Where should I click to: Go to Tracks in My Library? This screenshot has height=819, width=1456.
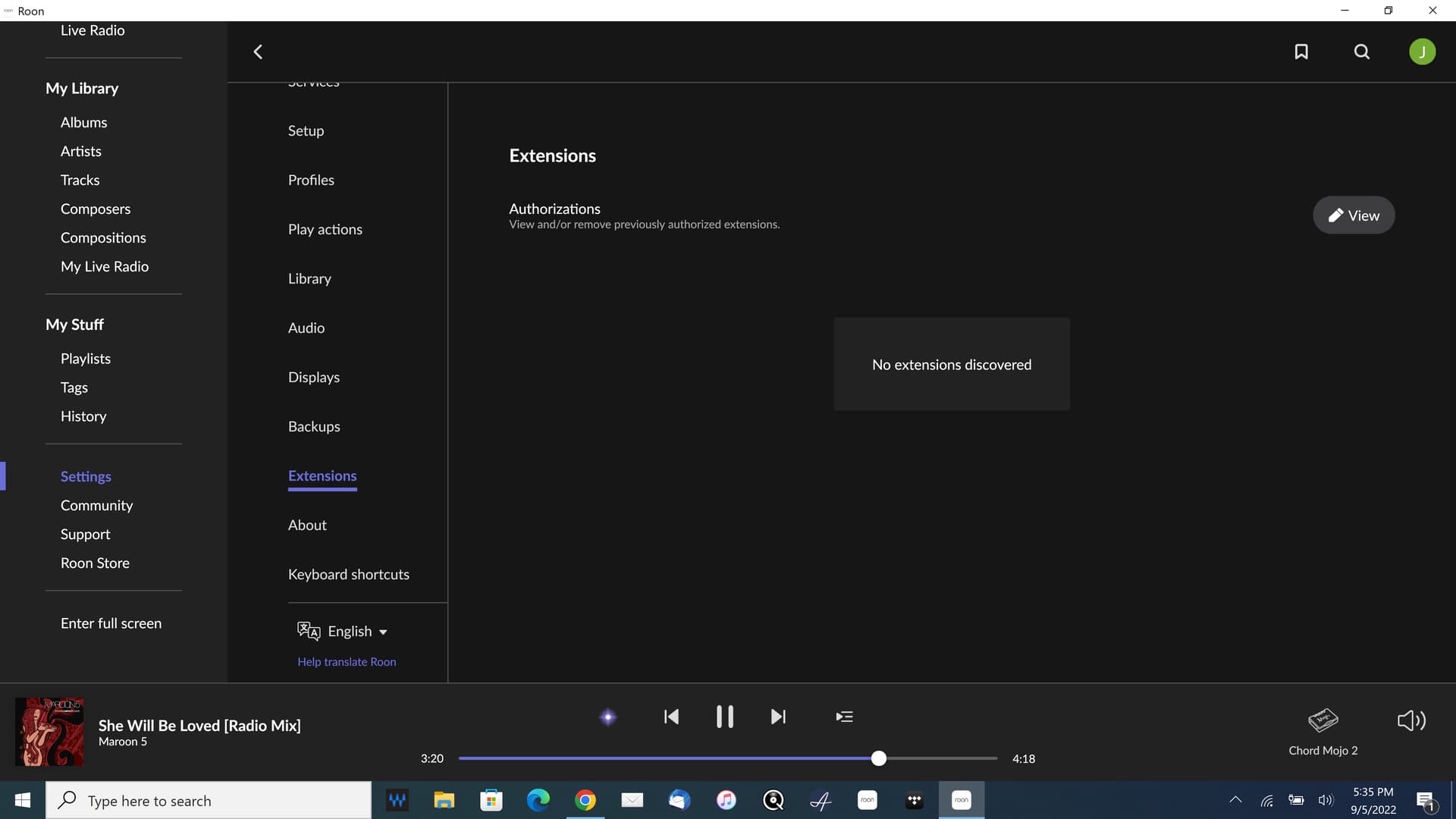coord(80,180)
